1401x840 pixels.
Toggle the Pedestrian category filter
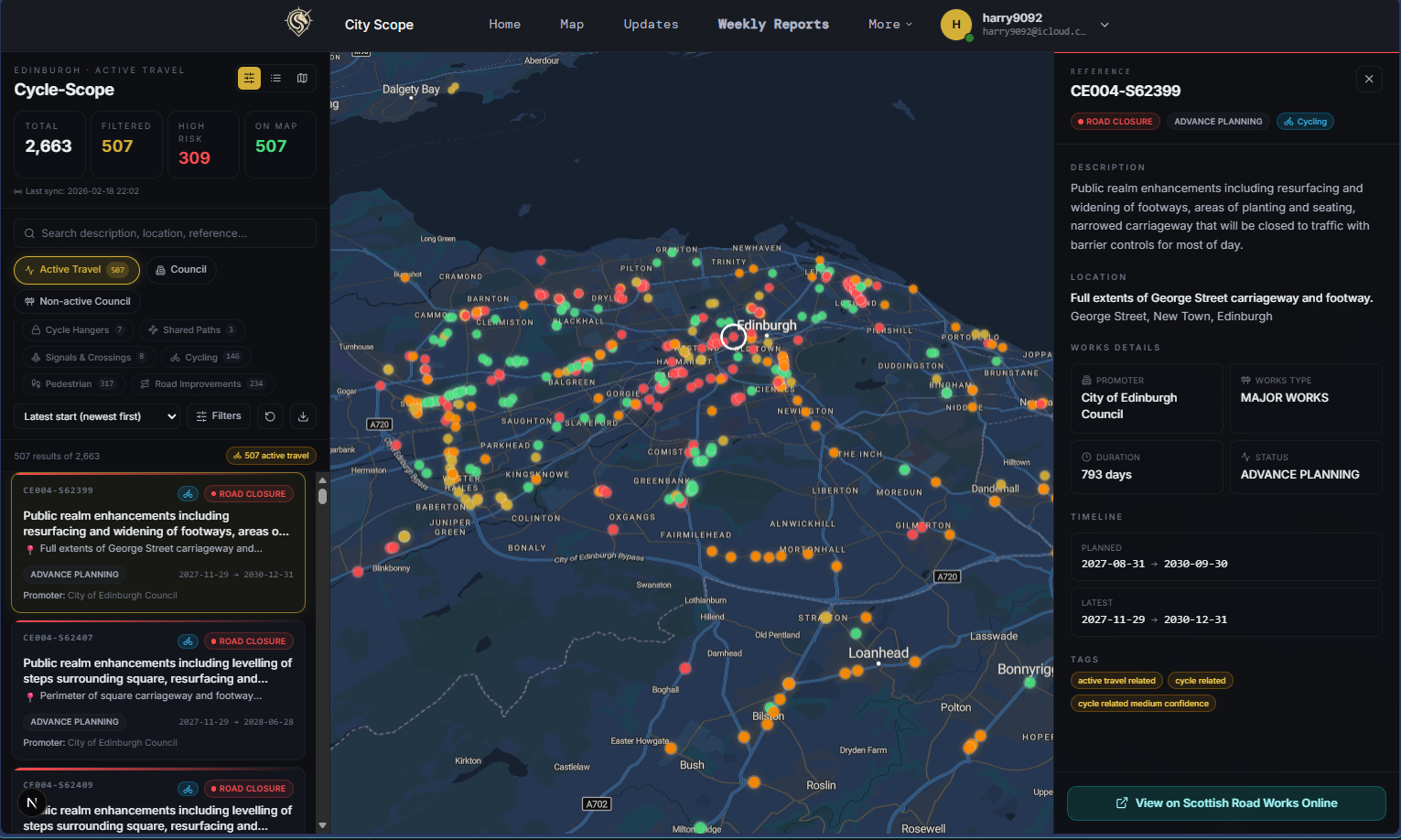click(x=73, y=384)
